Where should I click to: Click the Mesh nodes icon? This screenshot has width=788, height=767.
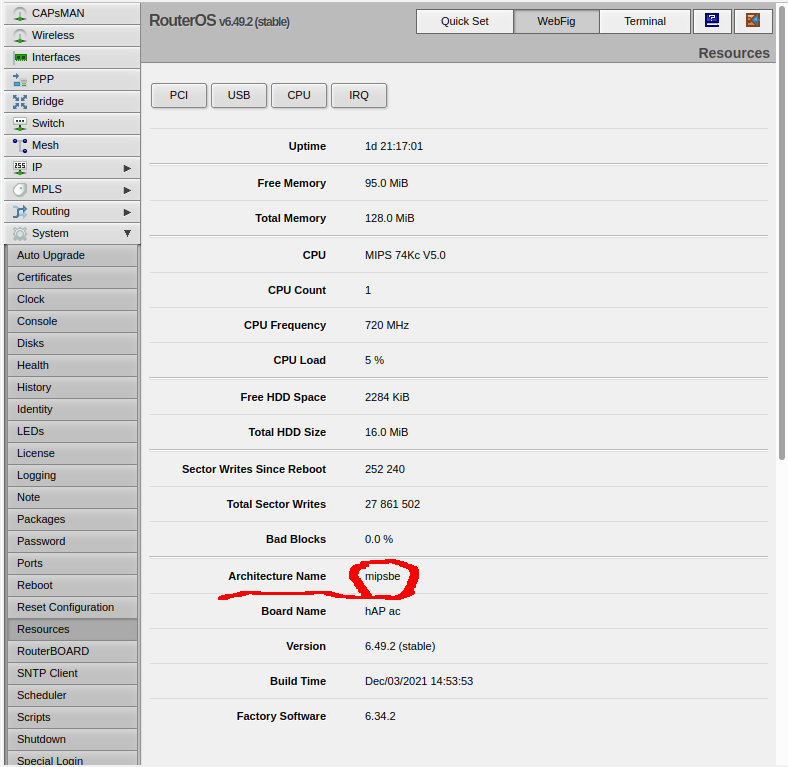tap(20, 145)
